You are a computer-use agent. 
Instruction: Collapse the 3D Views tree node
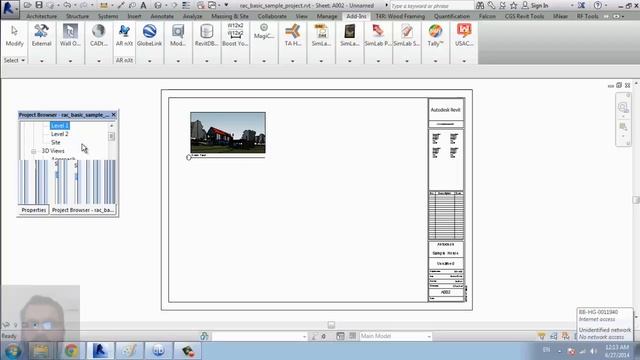[x=33, y=151]
